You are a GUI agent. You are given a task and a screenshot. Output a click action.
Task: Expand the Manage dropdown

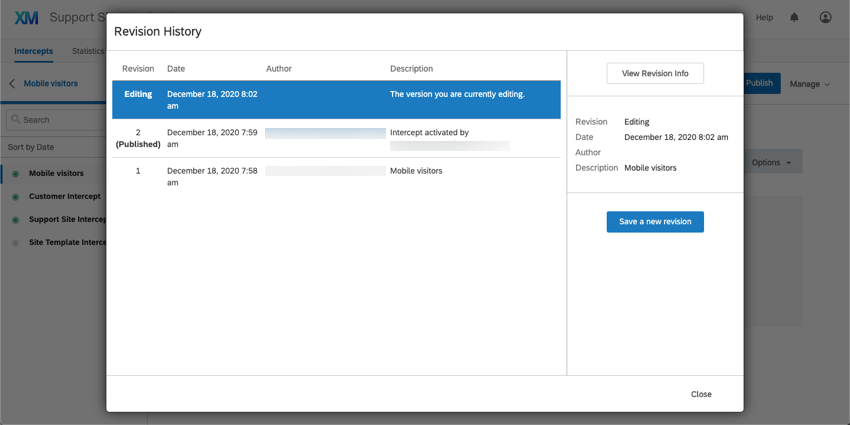tap(809, 84)
